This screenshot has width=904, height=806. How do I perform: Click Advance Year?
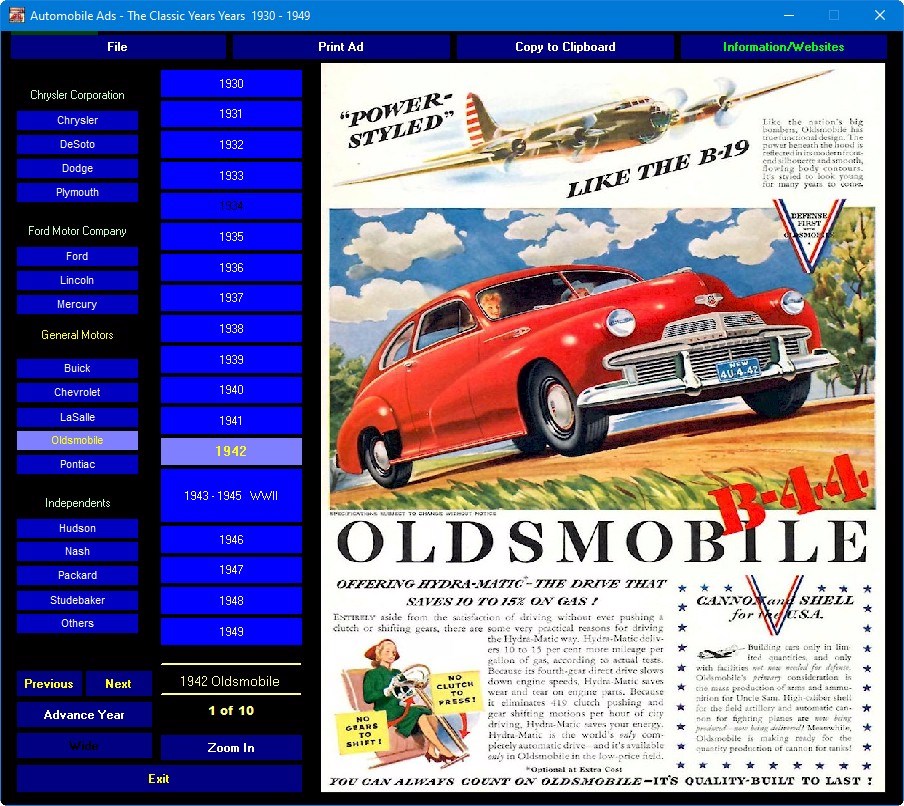pos(83,715)
